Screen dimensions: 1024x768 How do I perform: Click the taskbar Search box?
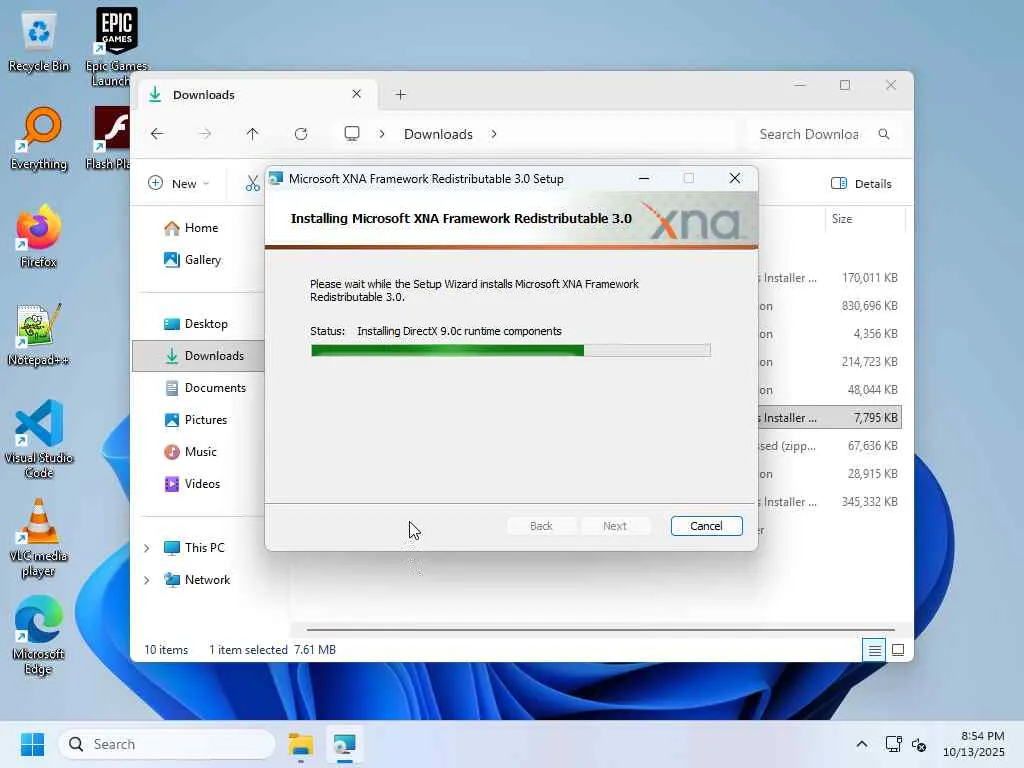click(167, 744)
